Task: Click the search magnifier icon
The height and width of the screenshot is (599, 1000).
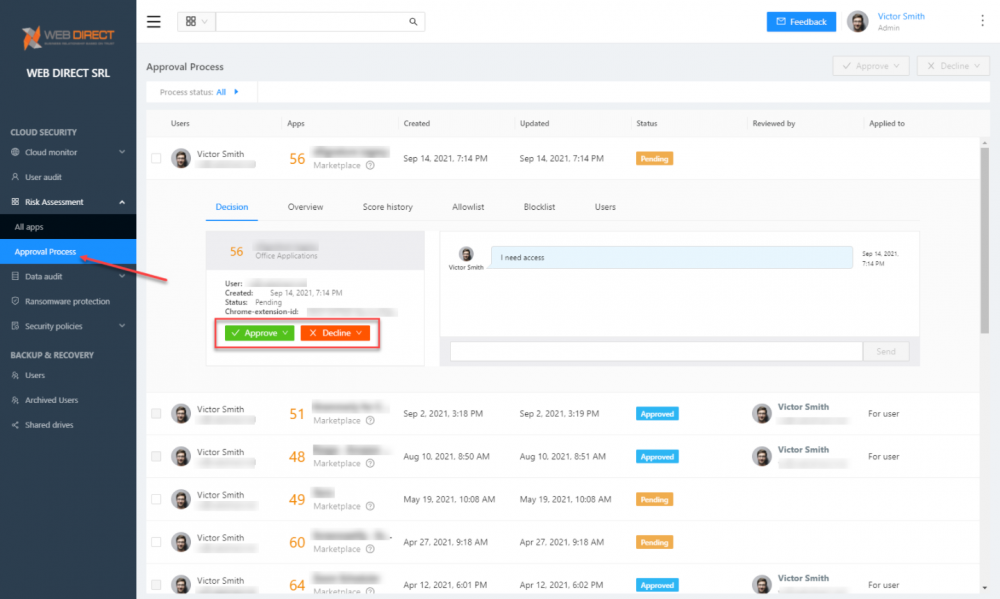Action: tap(411, 21)
